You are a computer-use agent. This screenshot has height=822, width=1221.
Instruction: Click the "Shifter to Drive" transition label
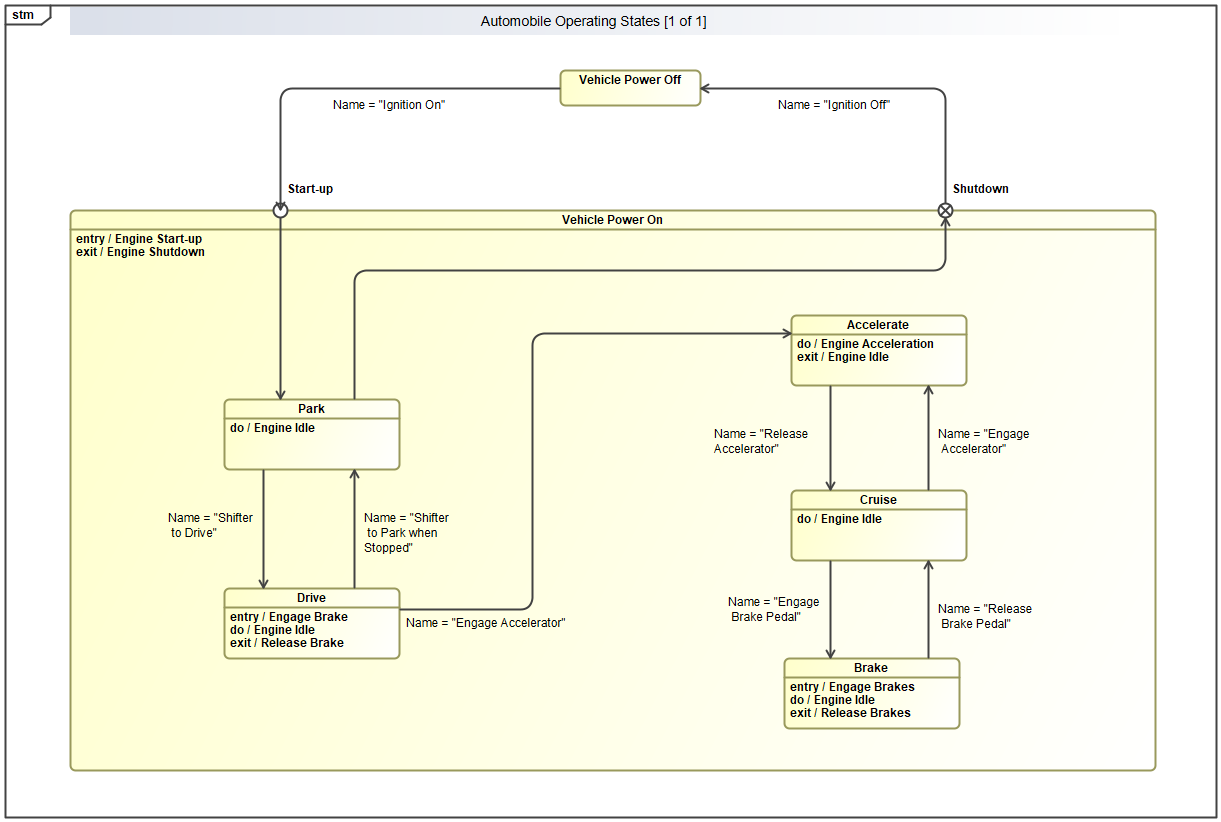coord(210,526)
